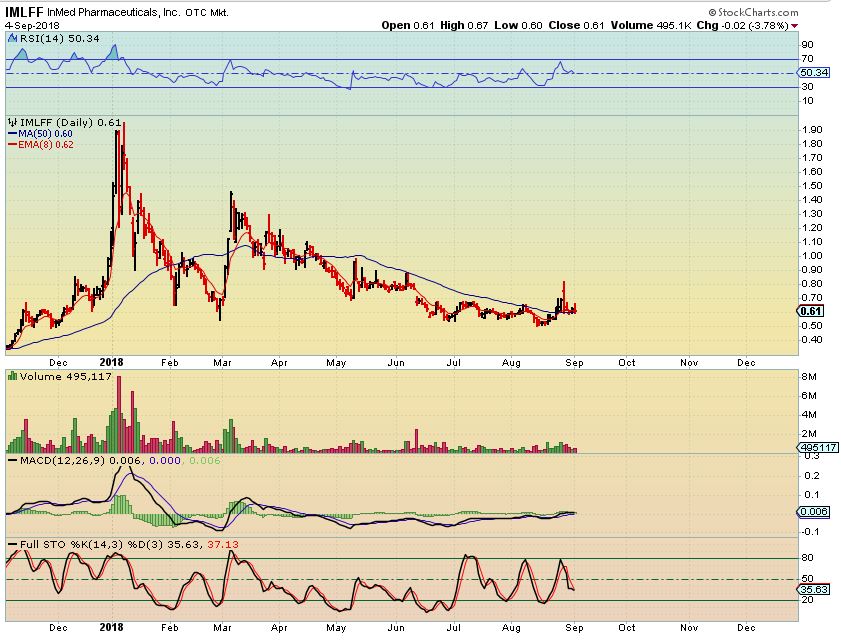
Task: Click the Aug label on the bottom stochastic axis
Action: pos(511,627)
